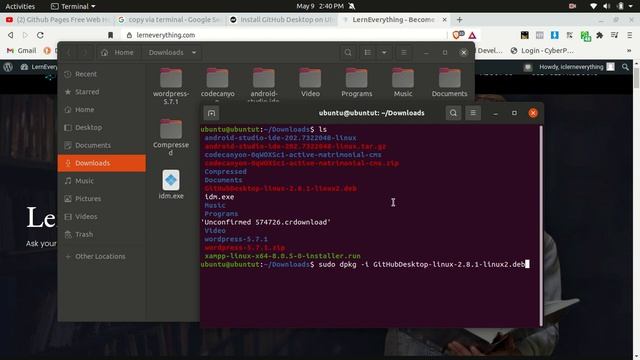The height and width of the screenshot is (360, 640).
Task: Open the clock and date panel
Action: (320, 6)
